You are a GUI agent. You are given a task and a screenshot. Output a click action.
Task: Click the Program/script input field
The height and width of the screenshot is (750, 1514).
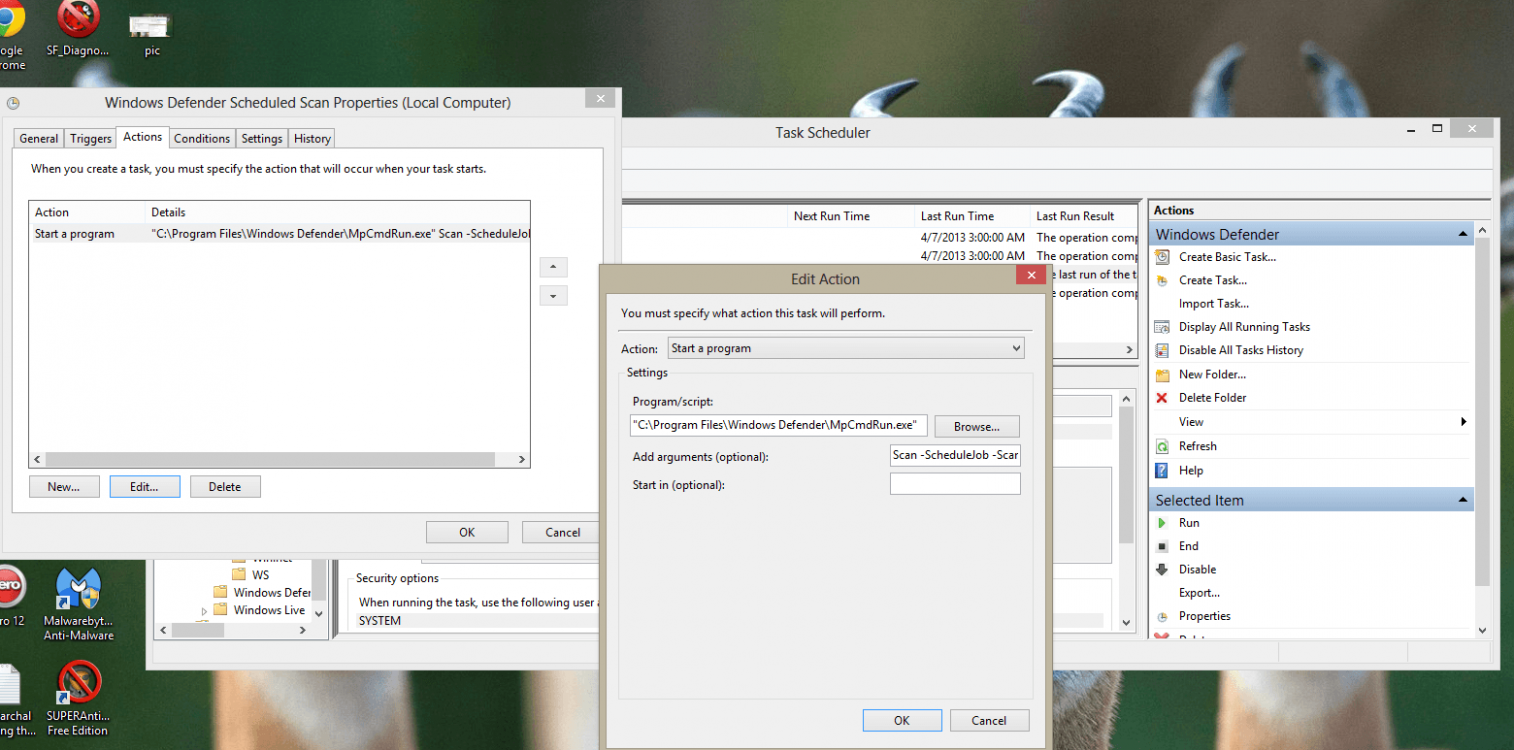[779, 425]
